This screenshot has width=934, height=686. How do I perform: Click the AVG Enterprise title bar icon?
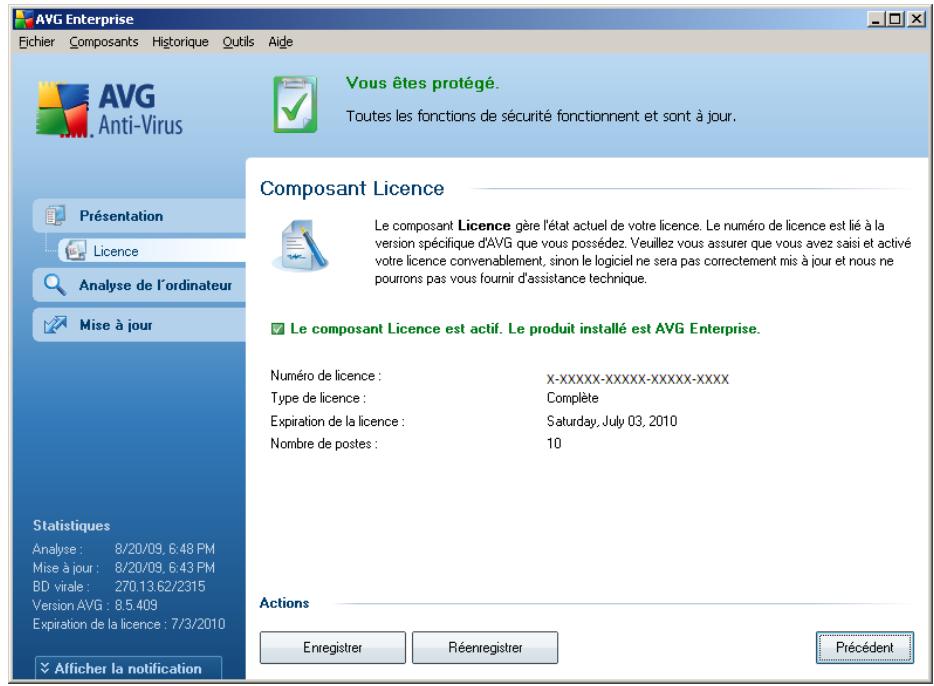[x=23, y=19]
